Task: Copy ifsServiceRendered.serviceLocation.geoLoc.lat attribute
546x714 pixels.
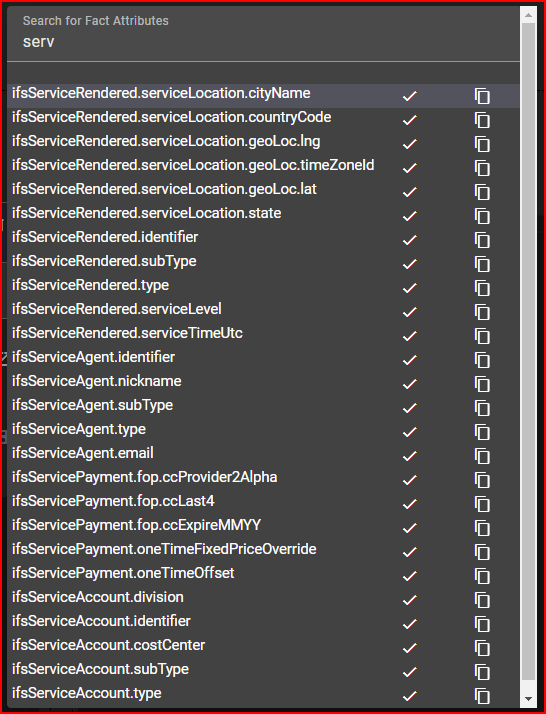Action: click(x=482, y=192)
